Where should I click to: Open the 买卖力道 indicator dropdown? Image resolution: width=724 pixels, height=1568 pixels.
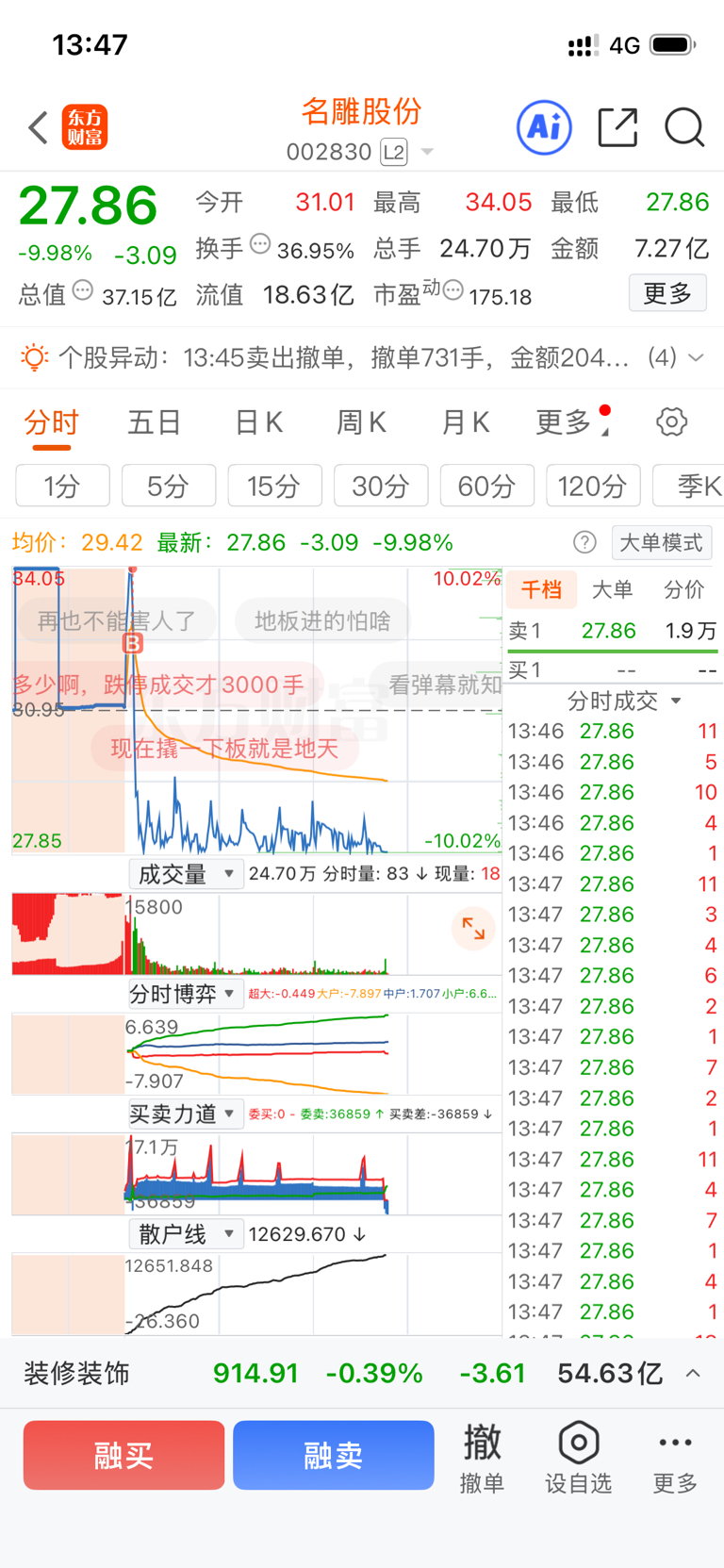(186, 1114)
